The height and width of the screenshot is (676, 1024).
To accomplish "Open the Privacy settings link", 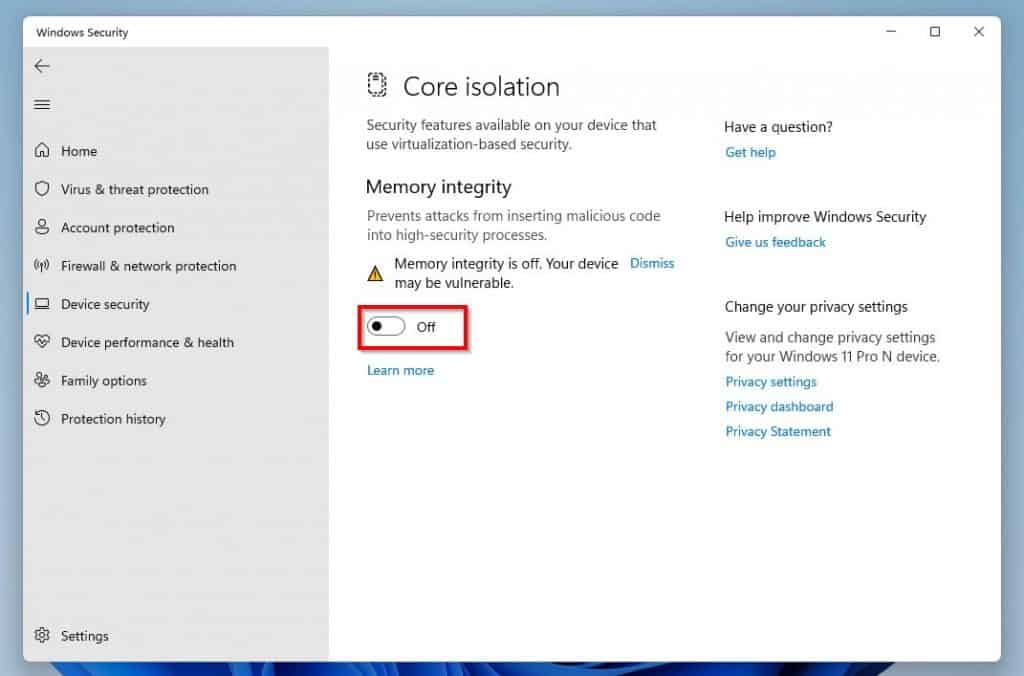I will [x=771, y=381].
